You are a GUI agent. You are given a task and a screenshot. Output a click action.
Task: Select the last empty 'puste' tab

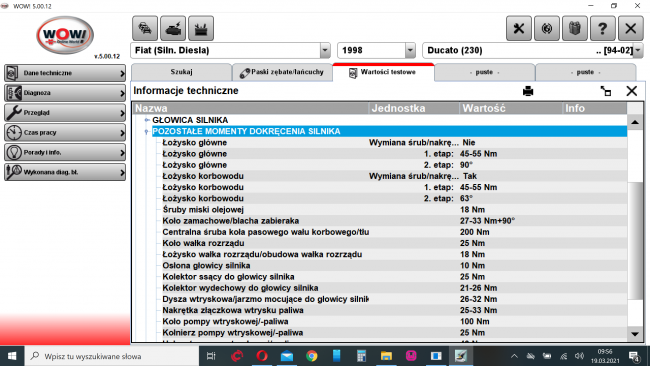pyautogui.click(x=585, y=72)
